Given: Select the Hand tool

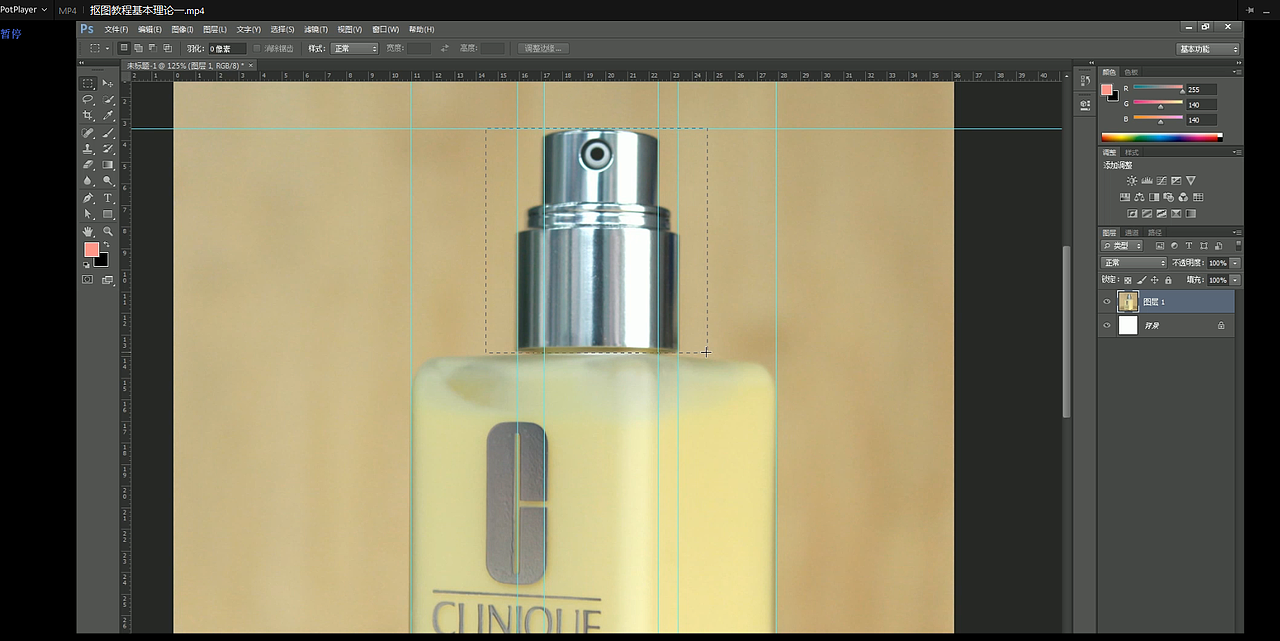Looking at the screenshot, I should tap(88, 231).
